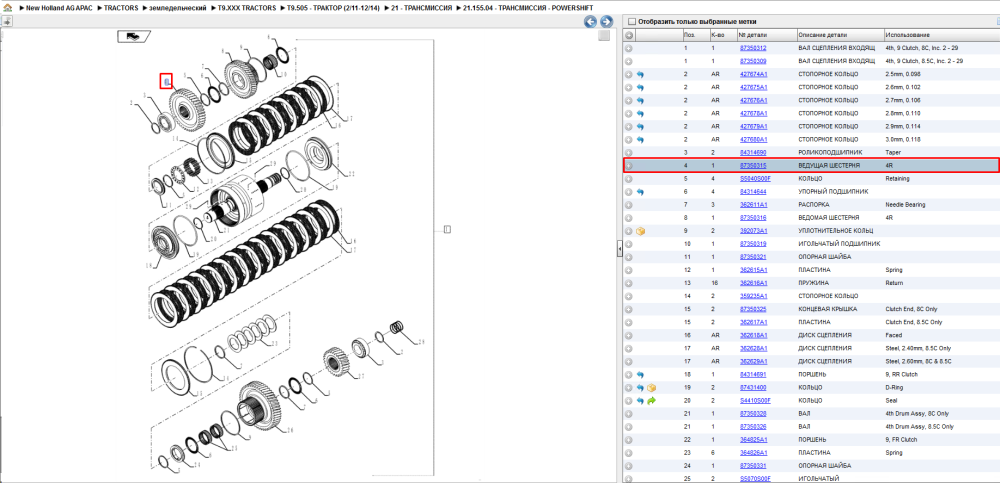This screenshot has width=1000, height=483.
Task: Click supersession arrow for 84314644
Action: (x=641, y=192)
